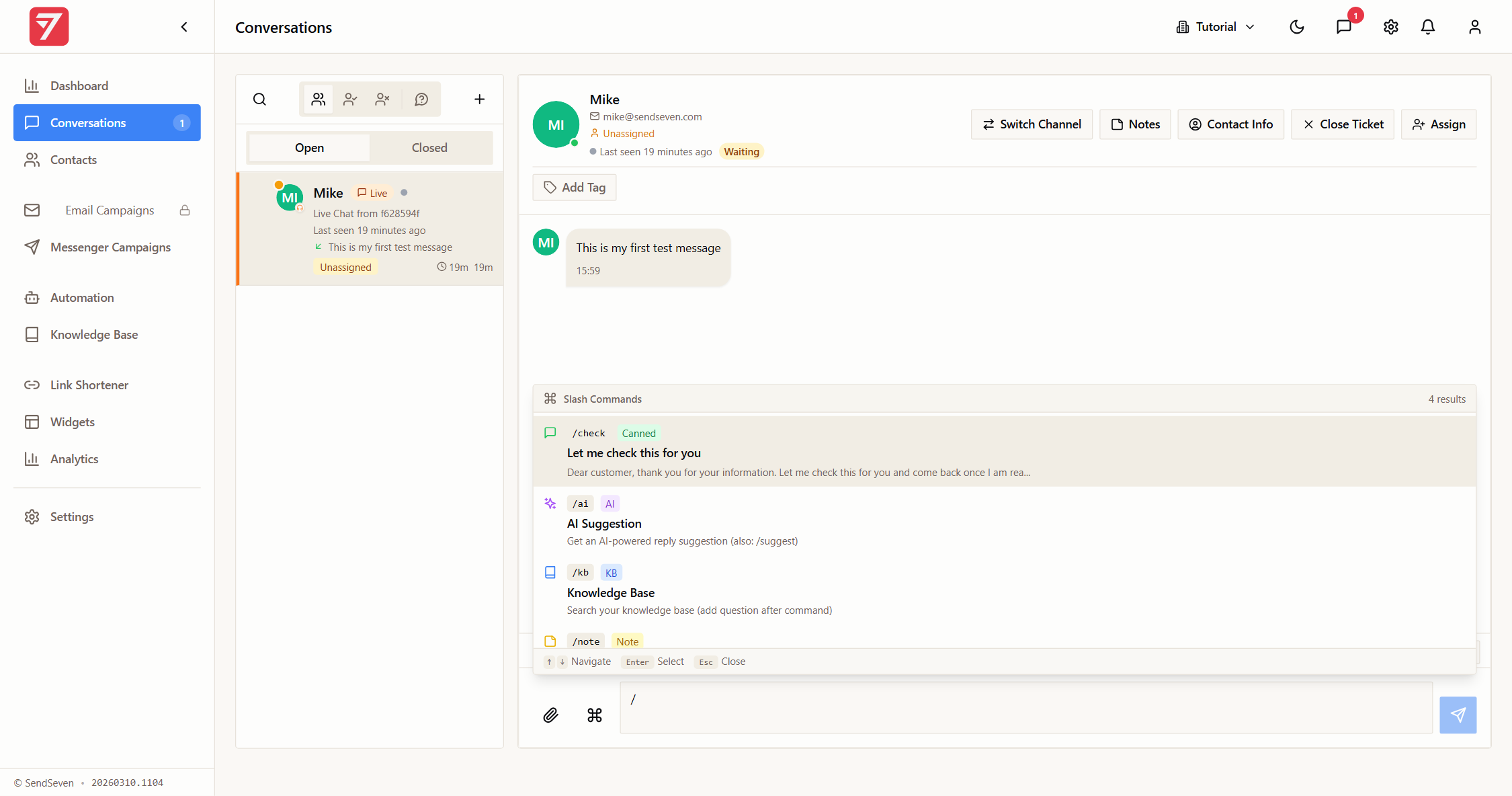This screenshot has height=796, width=1512.
Task: Open the Conversations menu item
Action: (107, 123)
